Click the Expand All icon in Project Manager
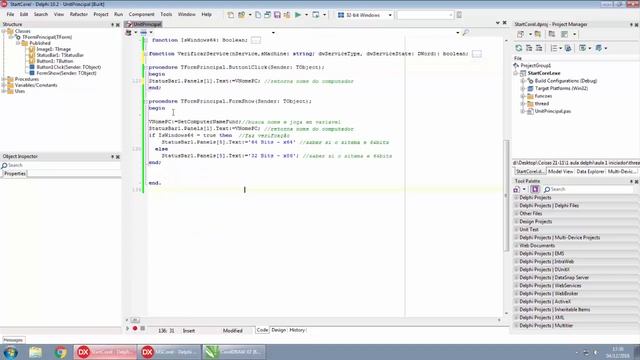The image size is (640, 360). pyautogui.click(x=529, y=48)
